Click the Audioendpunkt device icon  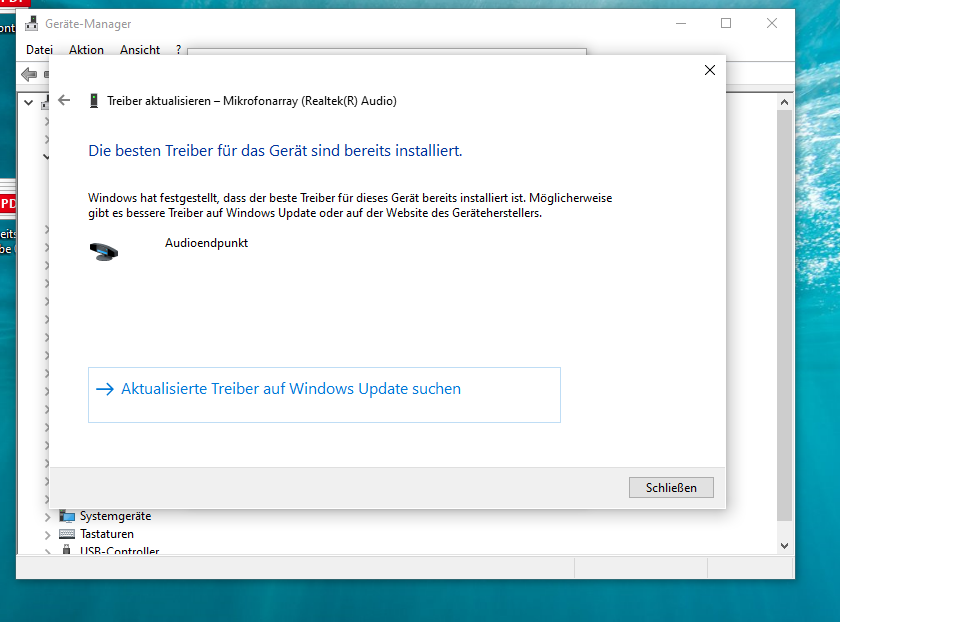pyautogui.click(x=103, y=251)
